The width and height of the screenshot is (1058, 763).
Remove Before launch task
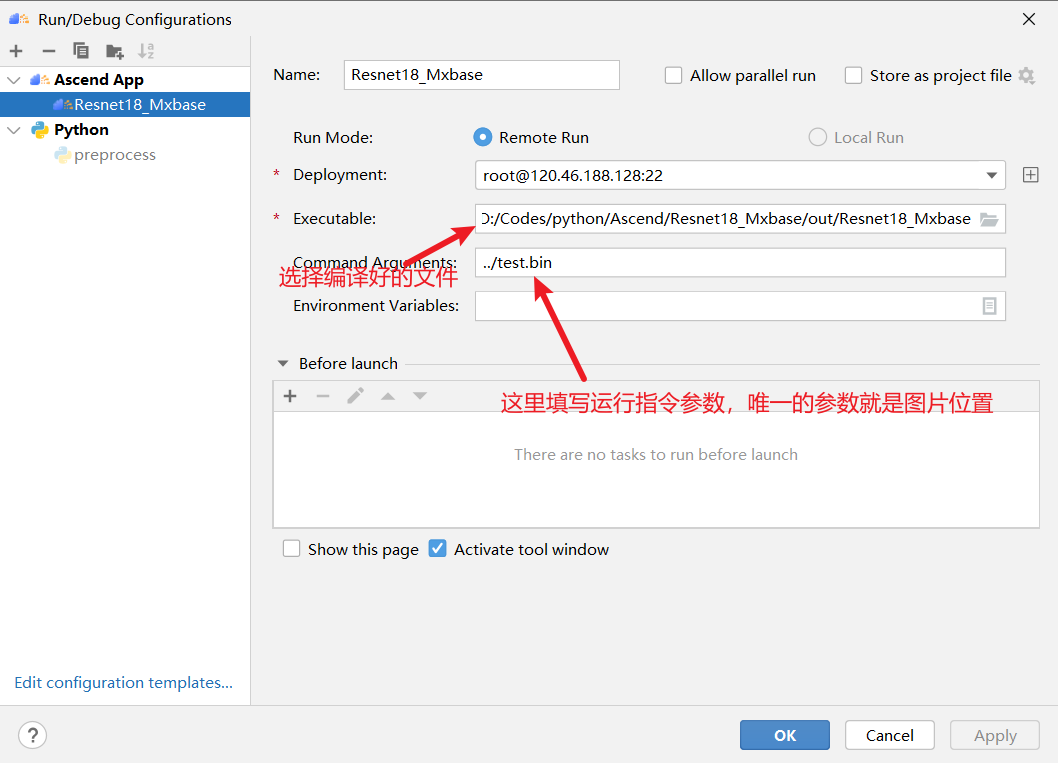click(x=323, y=396)
